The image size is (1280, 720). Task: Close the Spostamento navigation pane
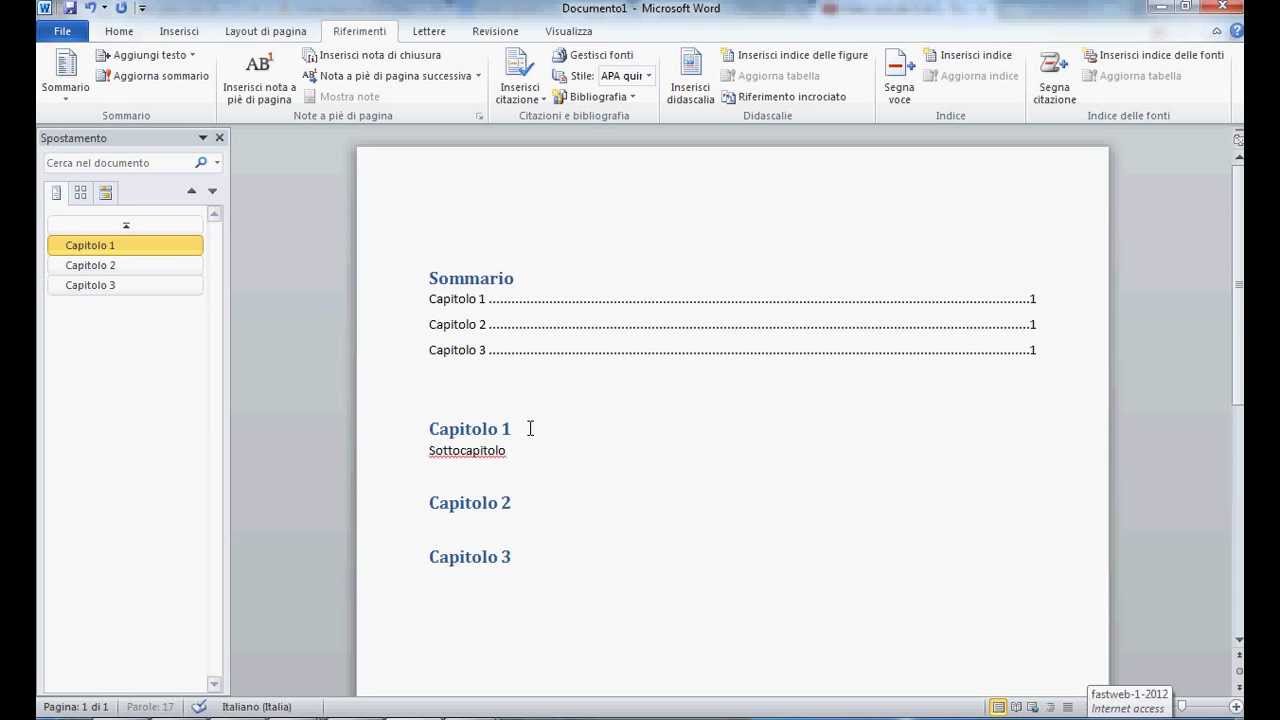tap(220, 138)
